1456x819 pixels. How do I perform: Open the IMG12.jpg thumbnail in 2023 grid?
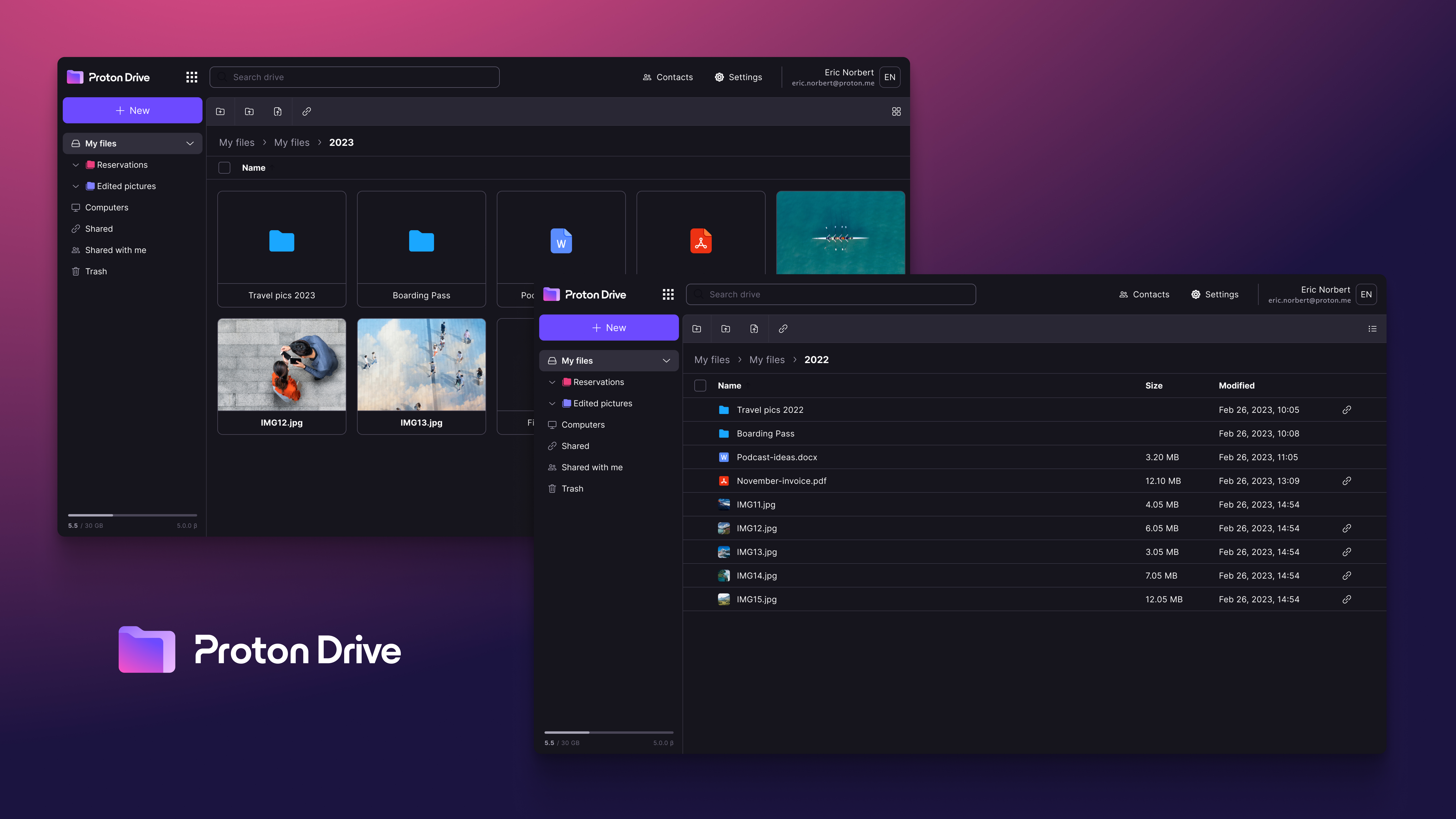282,365
